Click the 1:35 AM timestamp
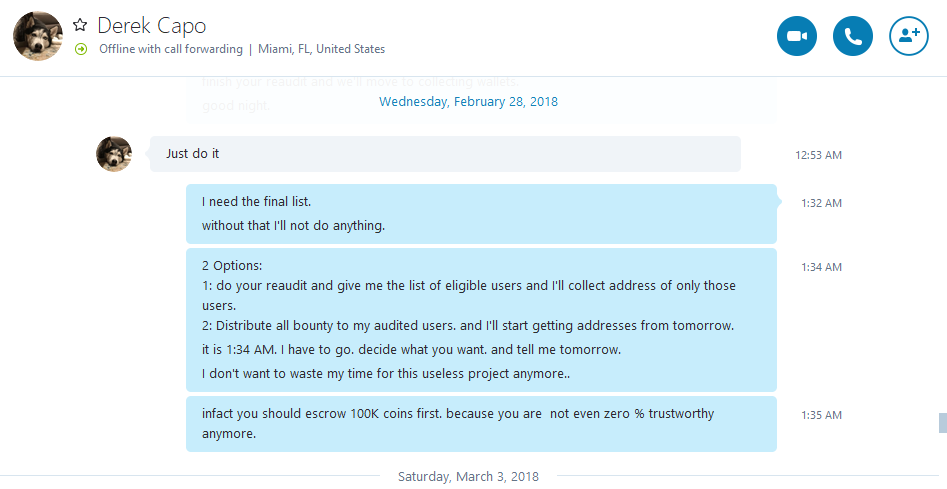This screenshot has height=489, width=947. click(x=821, y=415)
